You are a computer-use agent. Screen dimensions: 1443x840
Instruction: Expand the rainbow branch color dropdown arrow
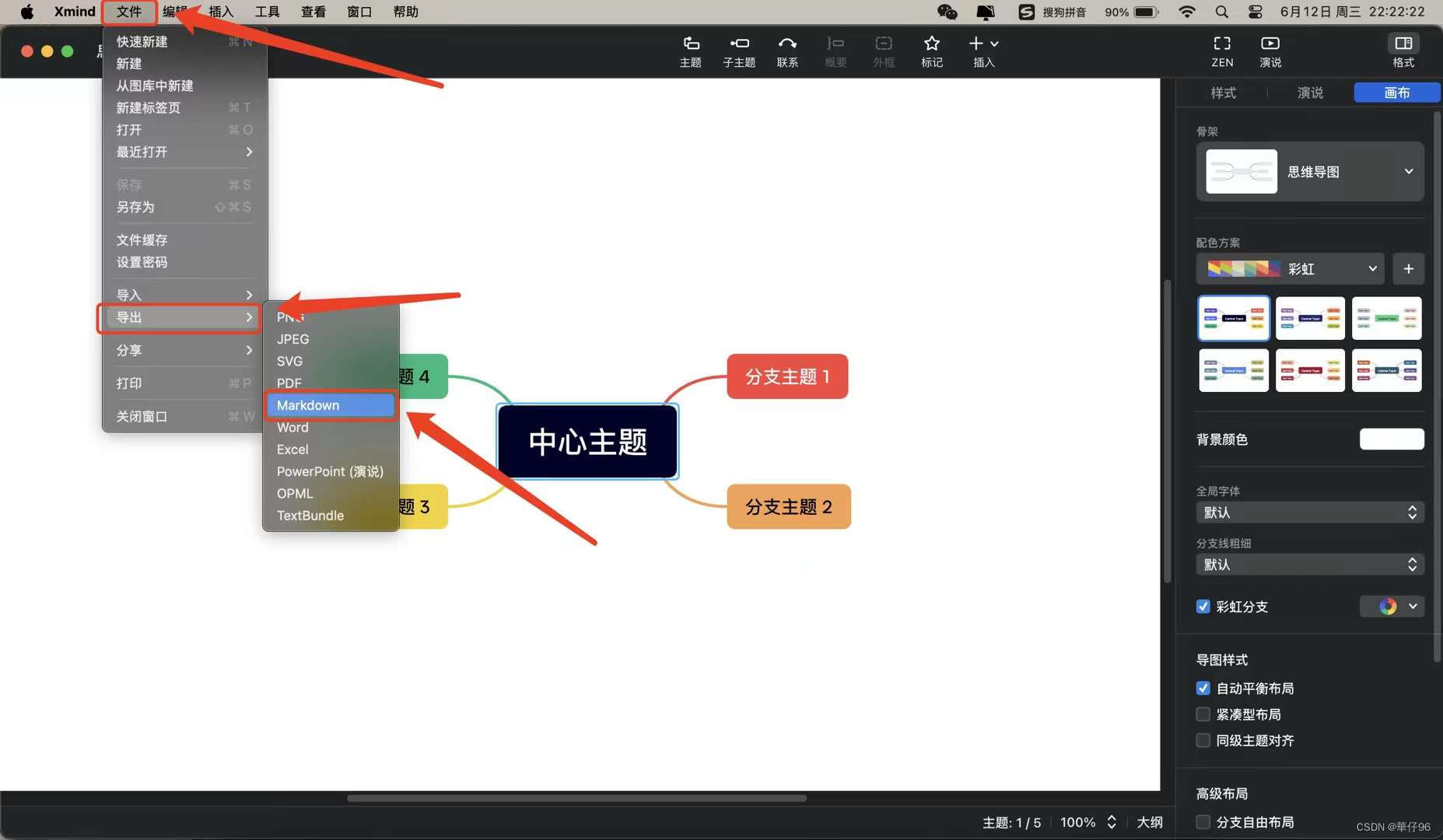(1413, 607)
